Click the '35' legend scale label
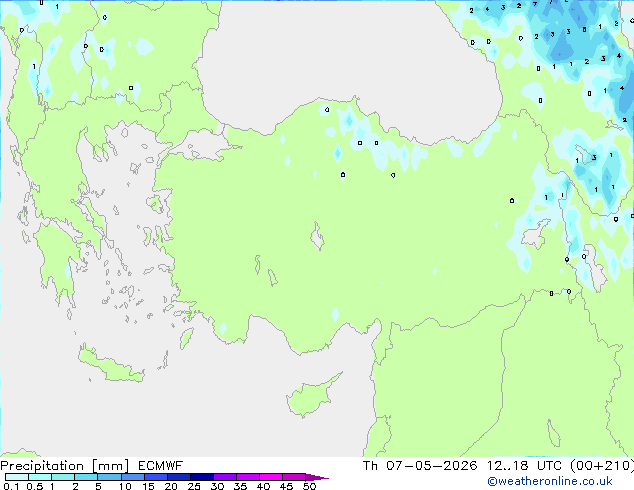The image size is (634, 490). pyautogui.click(x=240, y=486)
